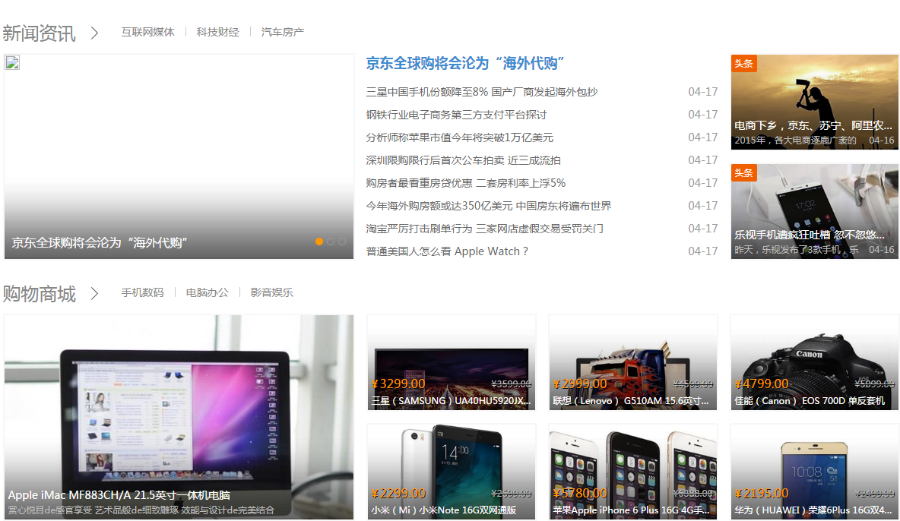
Task: Switch to 电脑办公 shopping tab
Action: pos(207,293)
